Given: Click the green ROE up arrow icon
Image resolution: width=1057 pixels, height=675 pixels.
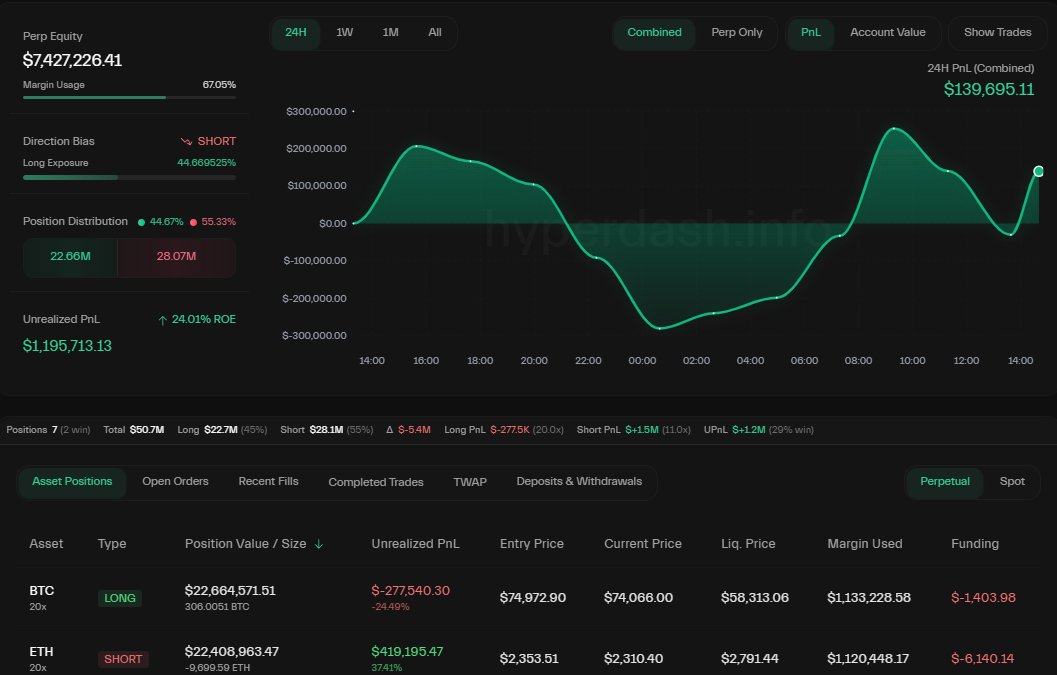Looking at the screenshot, I should [x=162, y=319].
